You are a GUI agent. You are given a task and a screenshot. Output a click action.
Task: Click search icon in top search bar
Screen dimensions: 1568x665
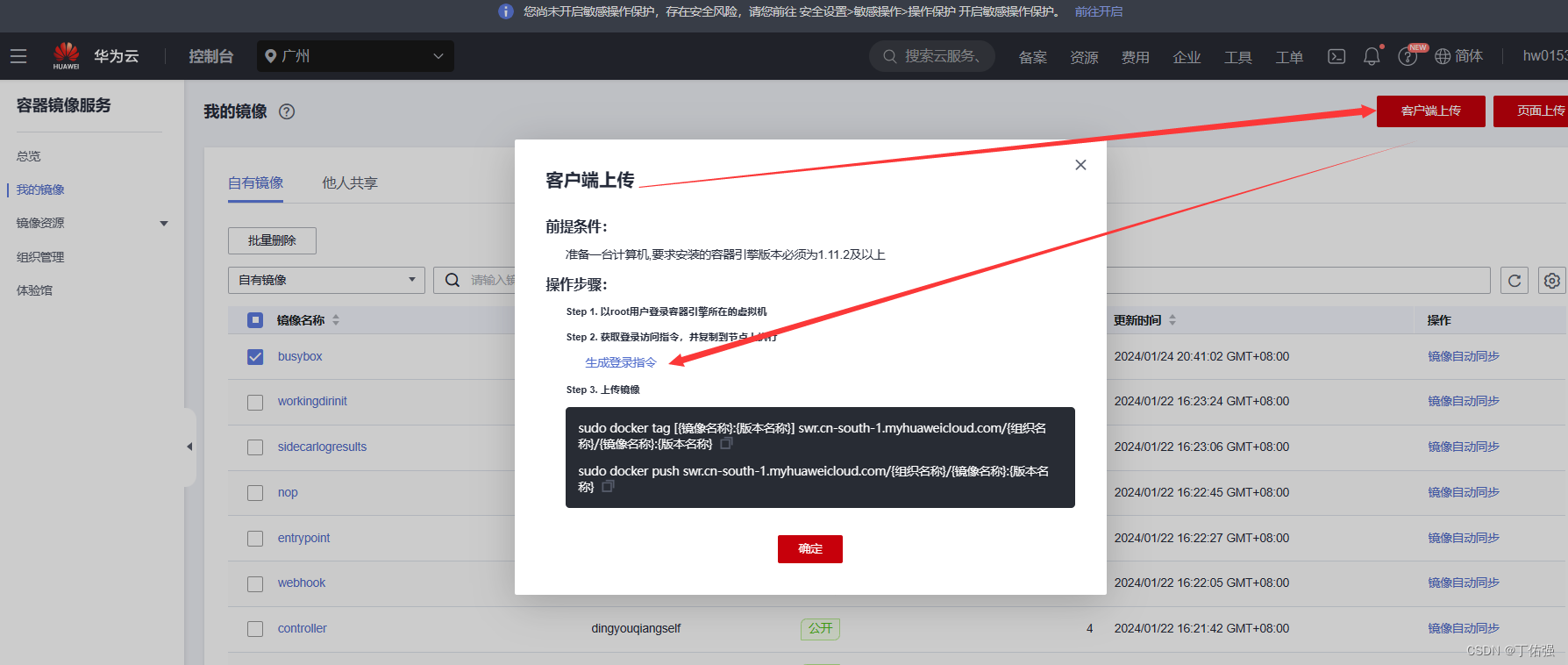(x=890, y=56)
